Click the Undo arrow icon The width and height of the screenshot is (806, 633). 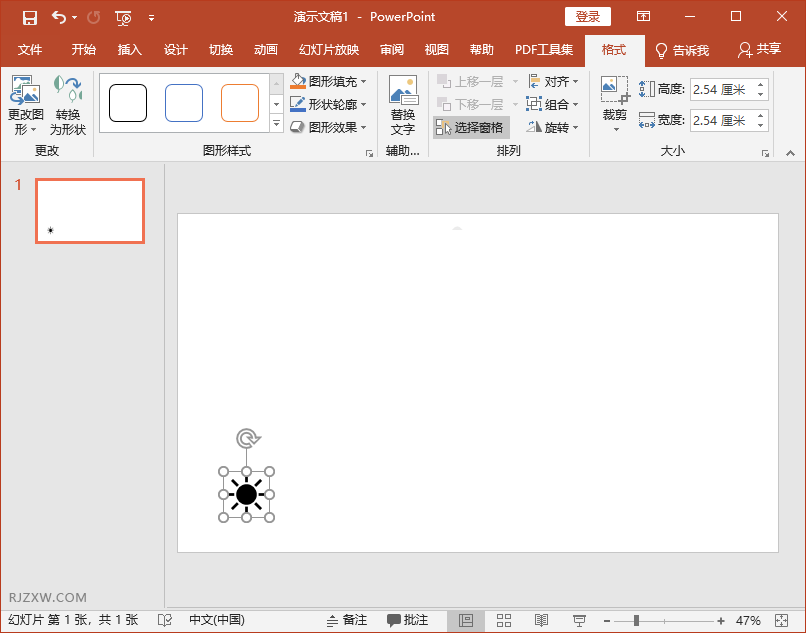pyautogui.click(x=59, y=17)
